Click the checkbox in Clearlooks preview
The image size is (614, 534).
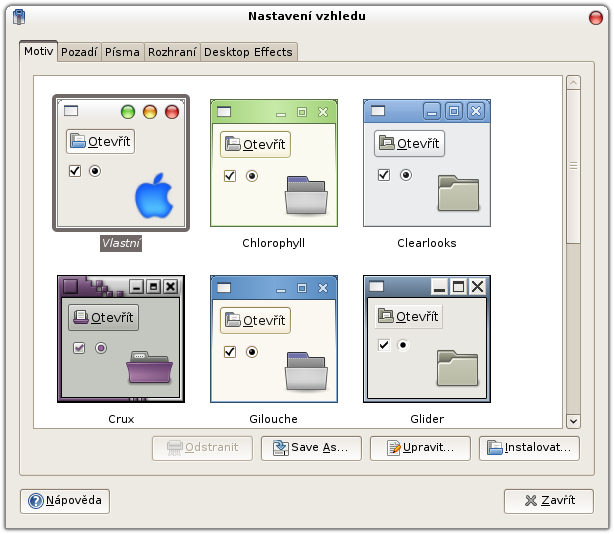[x=384, y=175]
